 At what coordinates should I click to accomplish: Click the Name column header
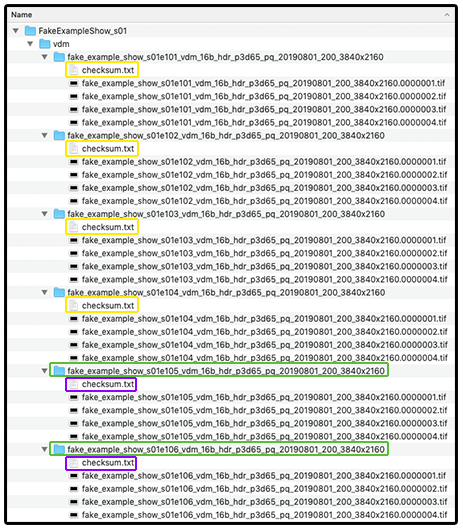231,15
